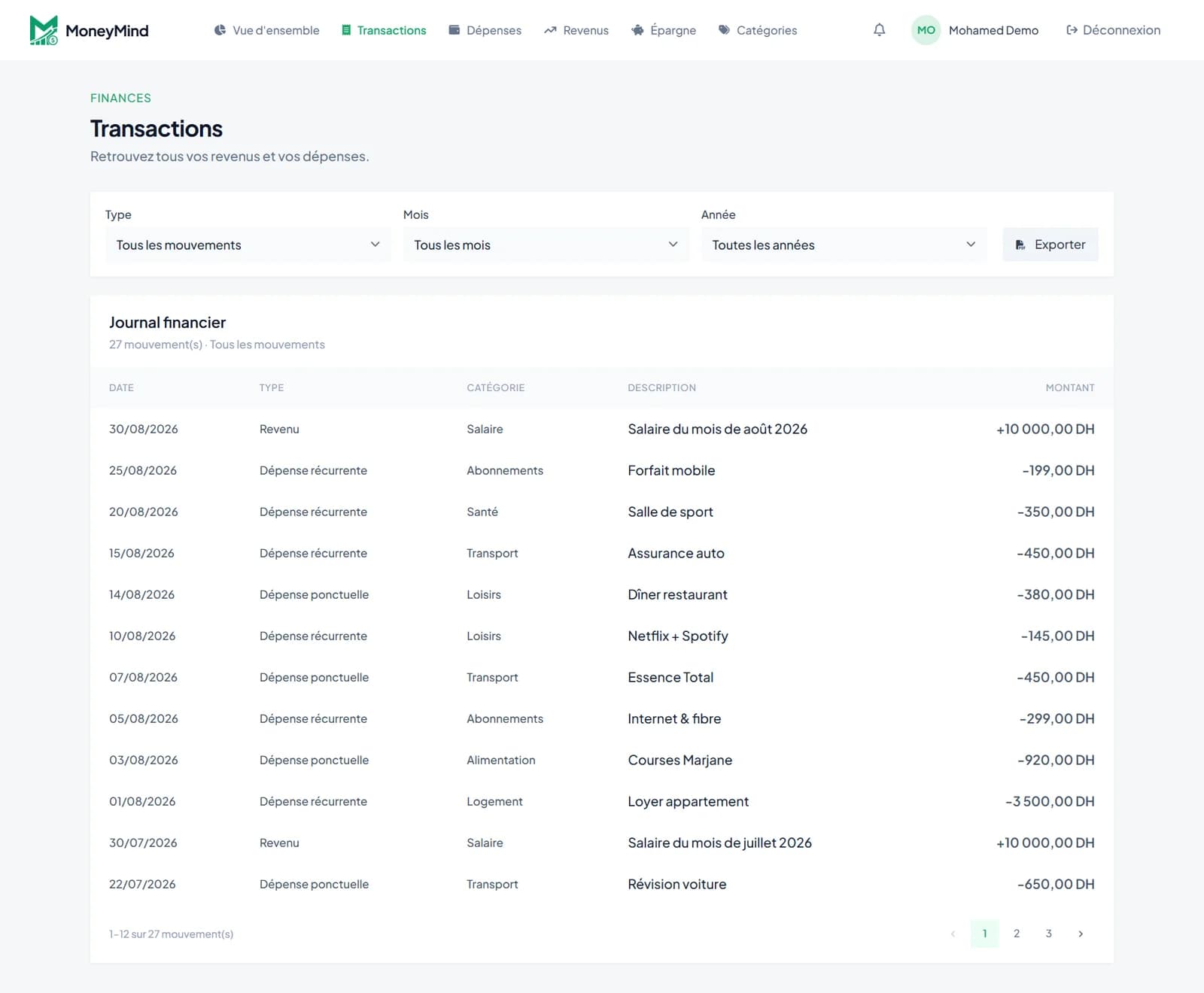This screenshot has height=993, width=1204.
Task: Click the TYPE column header
Action: click(272, 387)
